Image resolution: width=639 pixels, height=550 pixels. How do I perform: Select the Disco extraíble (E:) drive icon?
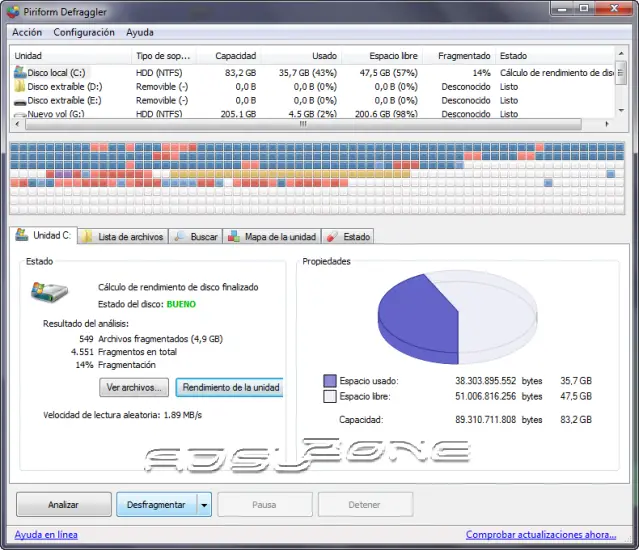coord(20,101)
